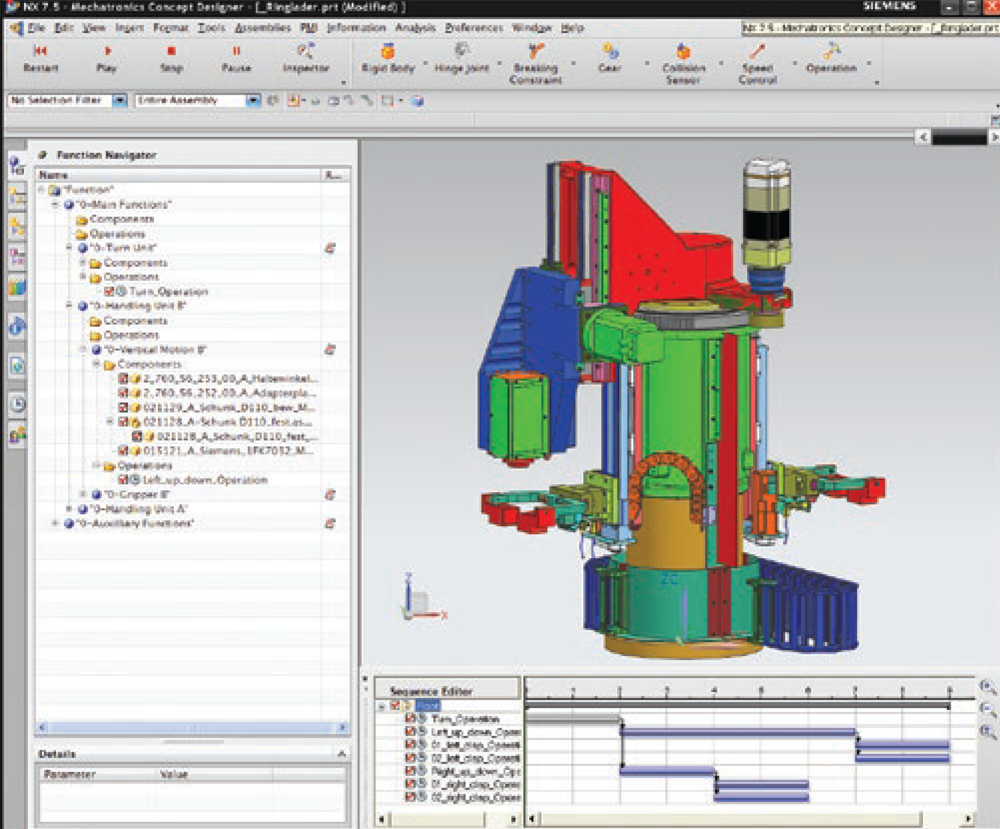Screen dimensions: 1000x829
Task: Uncheck Left_up_down_Operation in the navigator tree
Action: 123,480
